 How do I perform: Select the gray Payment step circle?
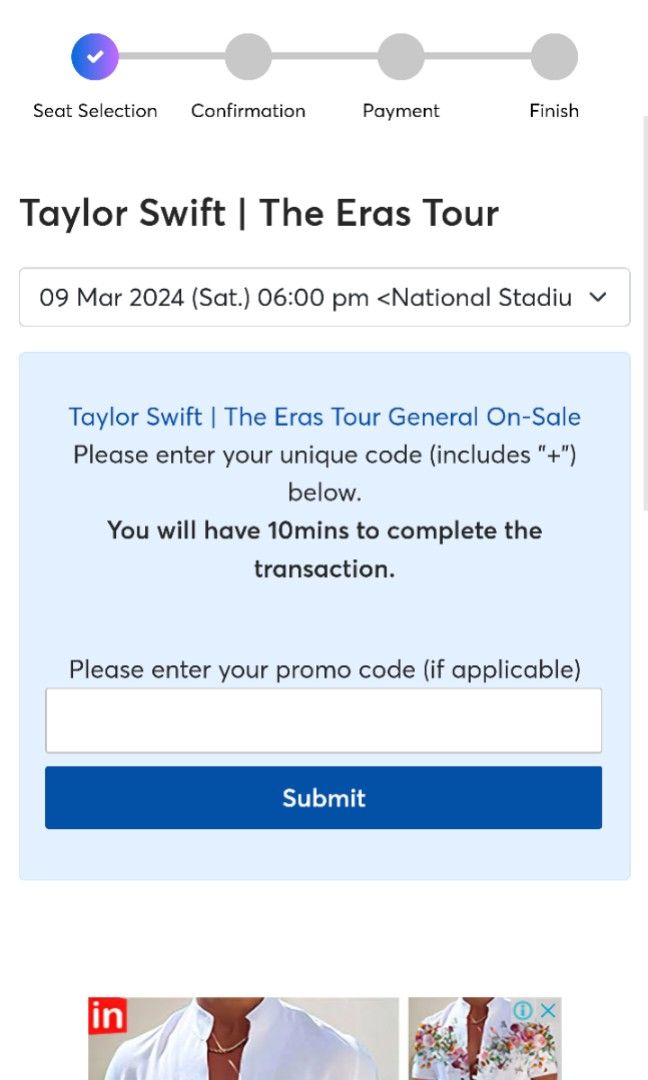400,56
